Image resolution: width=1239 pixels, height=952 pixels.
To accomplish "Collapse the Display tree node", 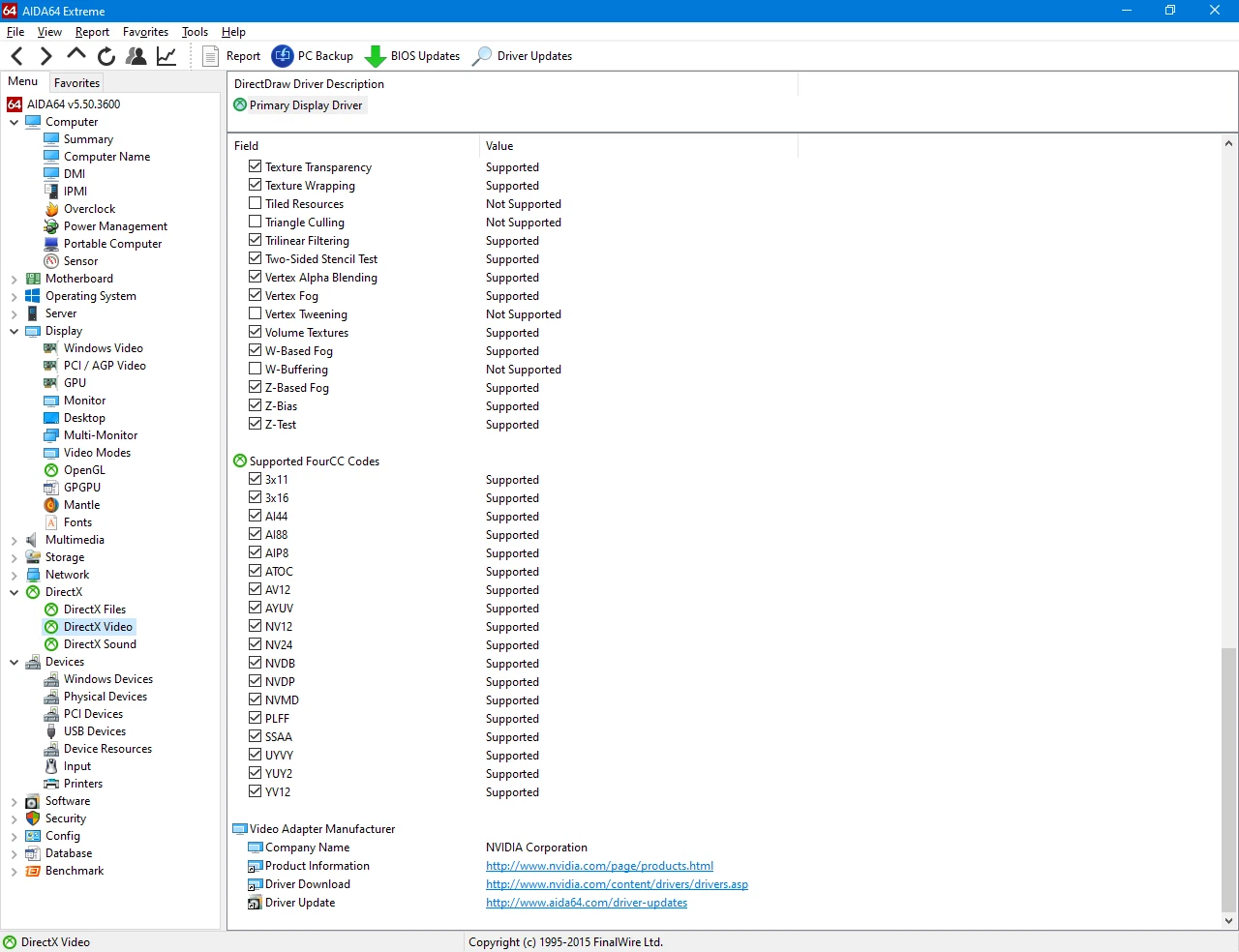I will point(15,331).
